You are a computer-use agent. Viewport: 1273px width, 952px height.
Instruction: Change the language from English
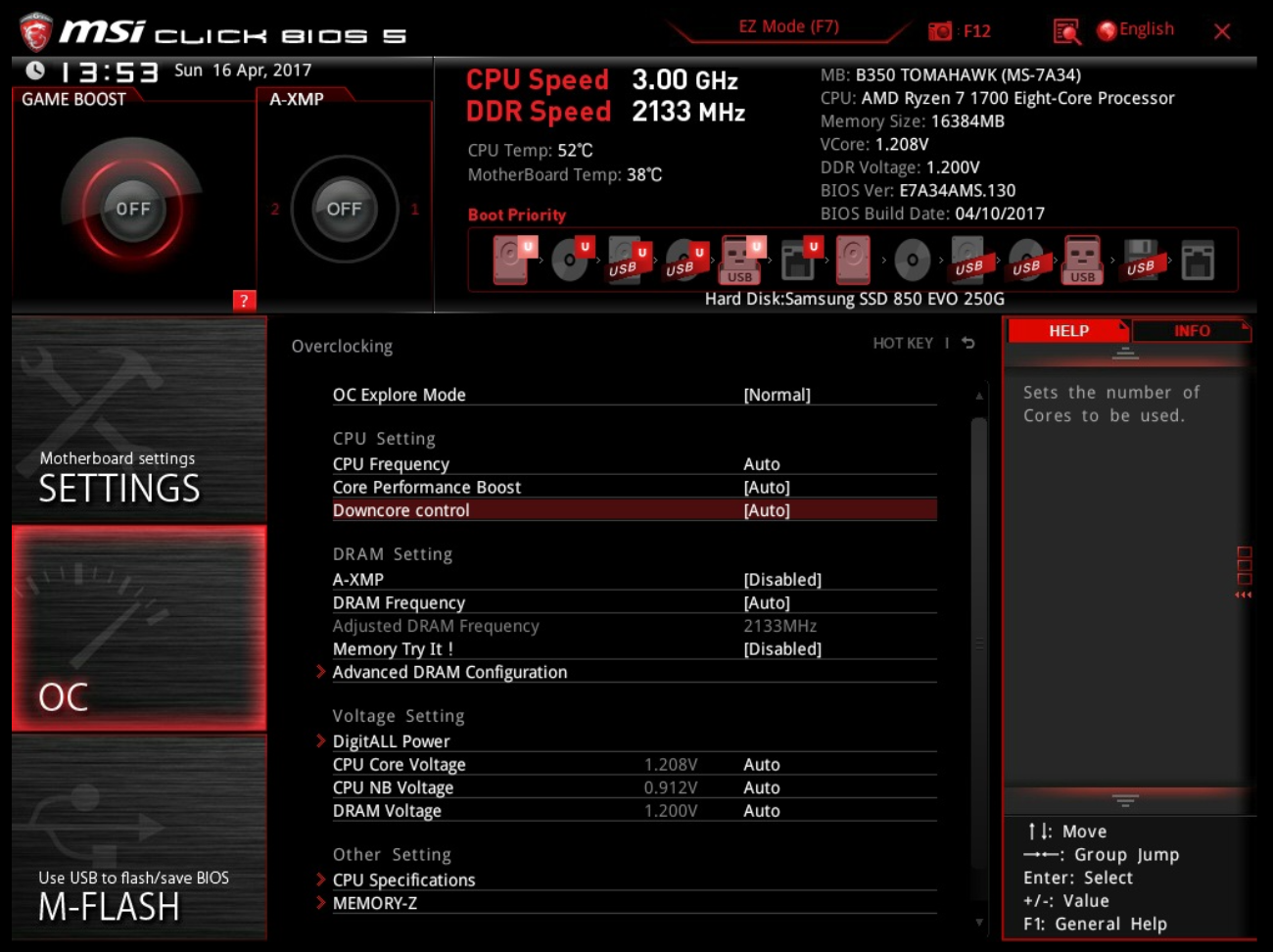click(1147, 29)
